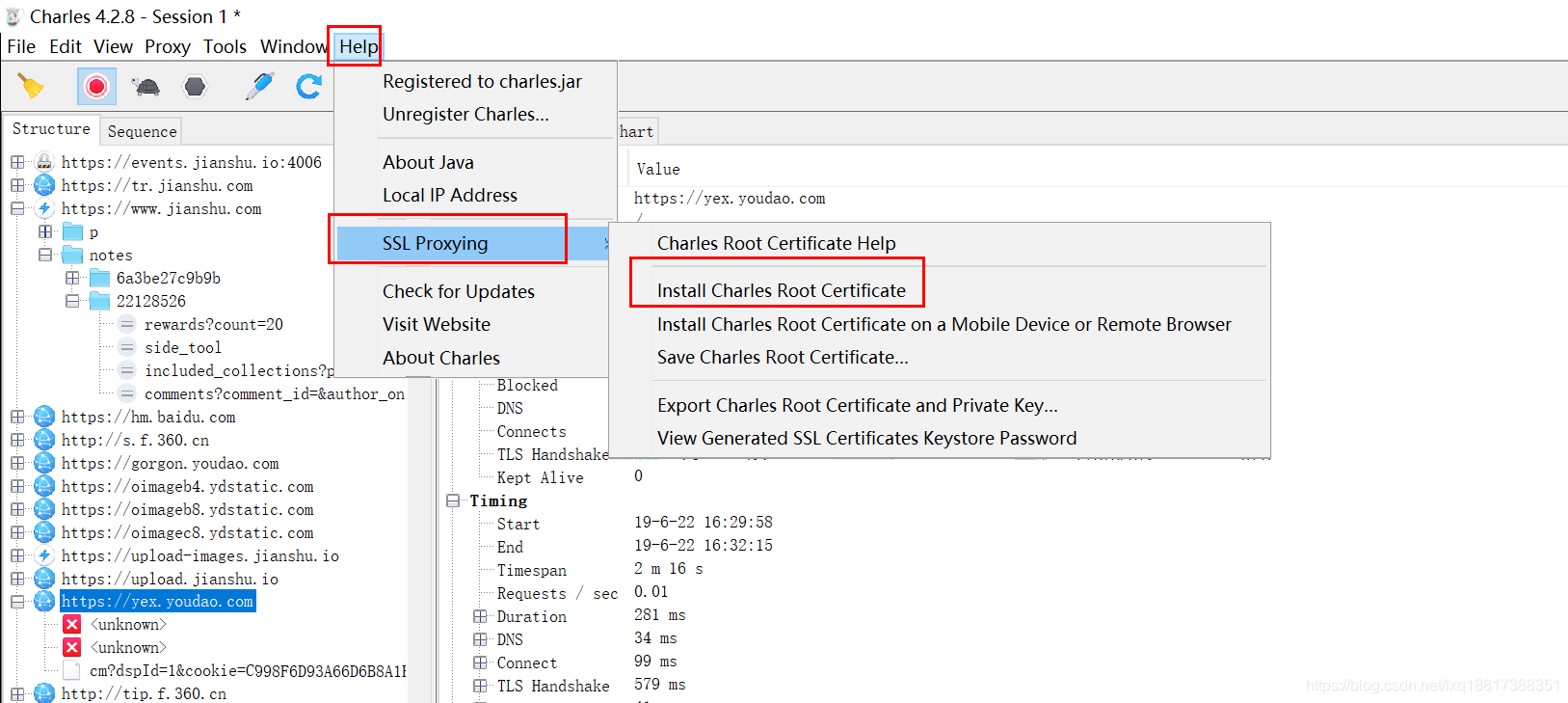Image resolution: width=1568 pixels, height=703 pixels.
Task: Collapse the yex.youdao.com node
Action: (17, 602)
